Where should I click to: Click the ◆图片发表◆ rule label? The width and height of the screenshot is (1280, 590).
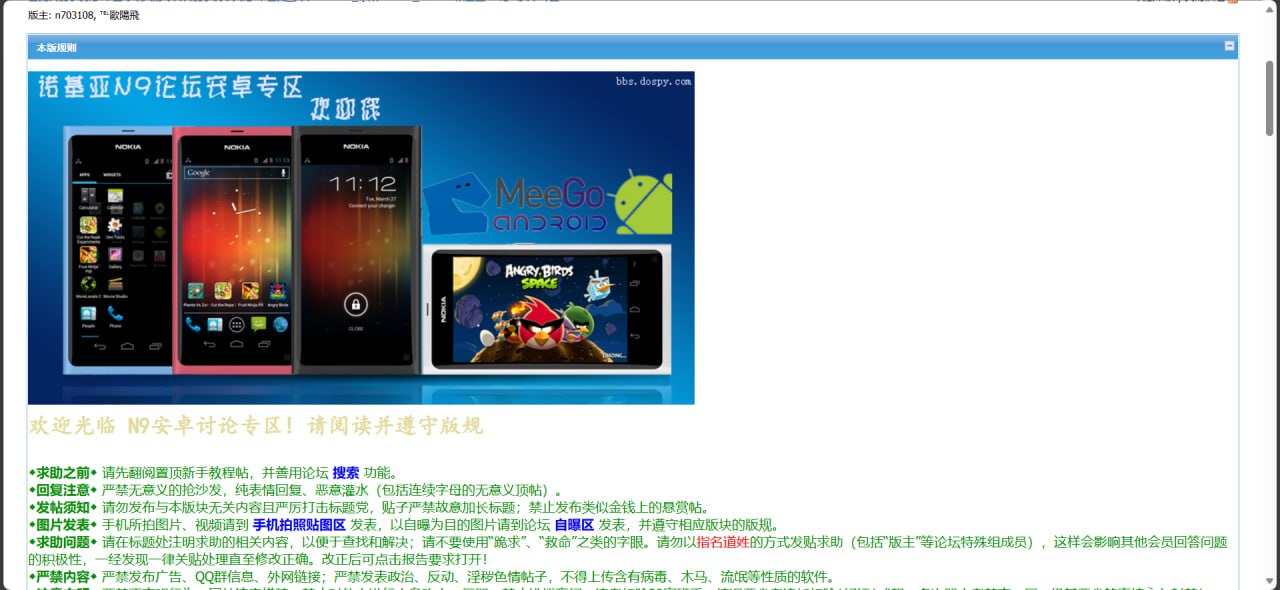click(x=63, y=525)
